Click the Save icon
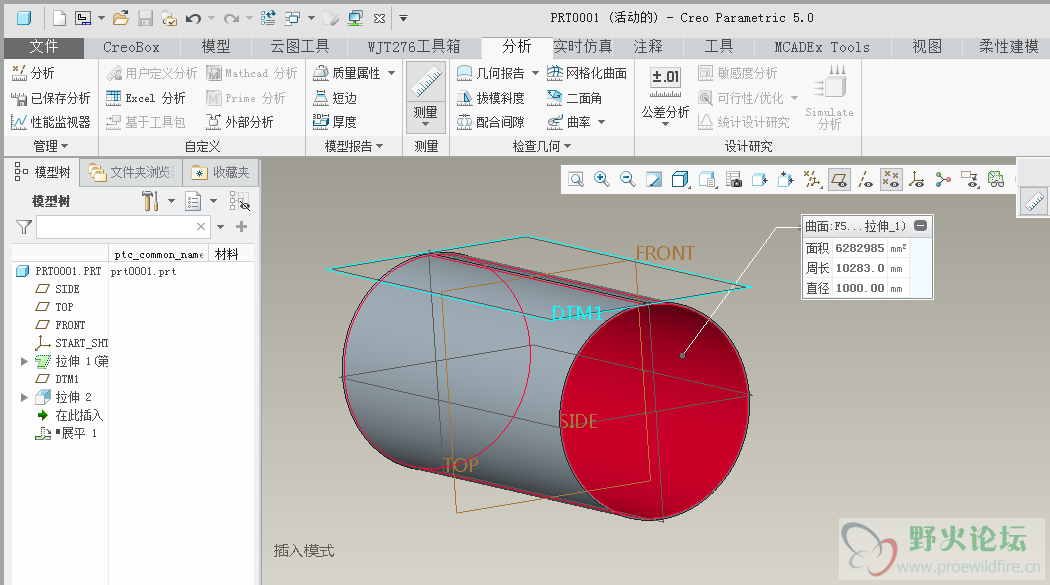1050x585 pixels. (145, 18)
